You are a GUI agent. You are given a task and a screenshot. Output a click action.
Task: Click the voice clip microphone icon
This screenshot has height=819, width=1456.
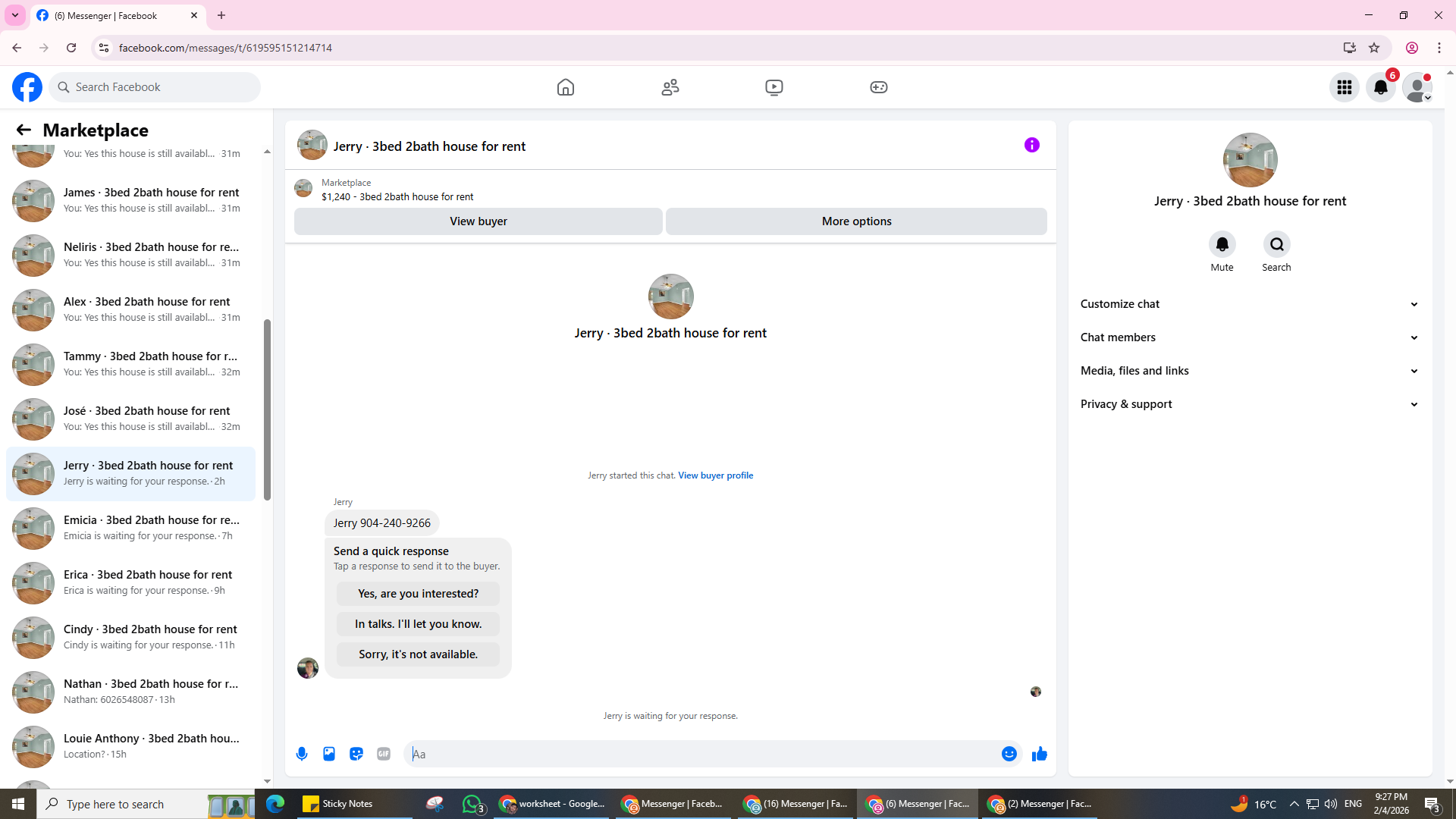(x=302, y=754)
